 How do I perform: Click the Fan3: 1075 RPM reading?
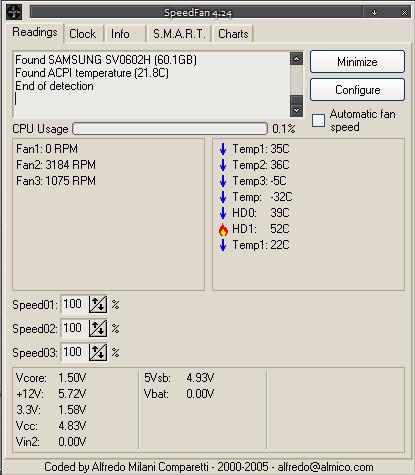point(56,181)
